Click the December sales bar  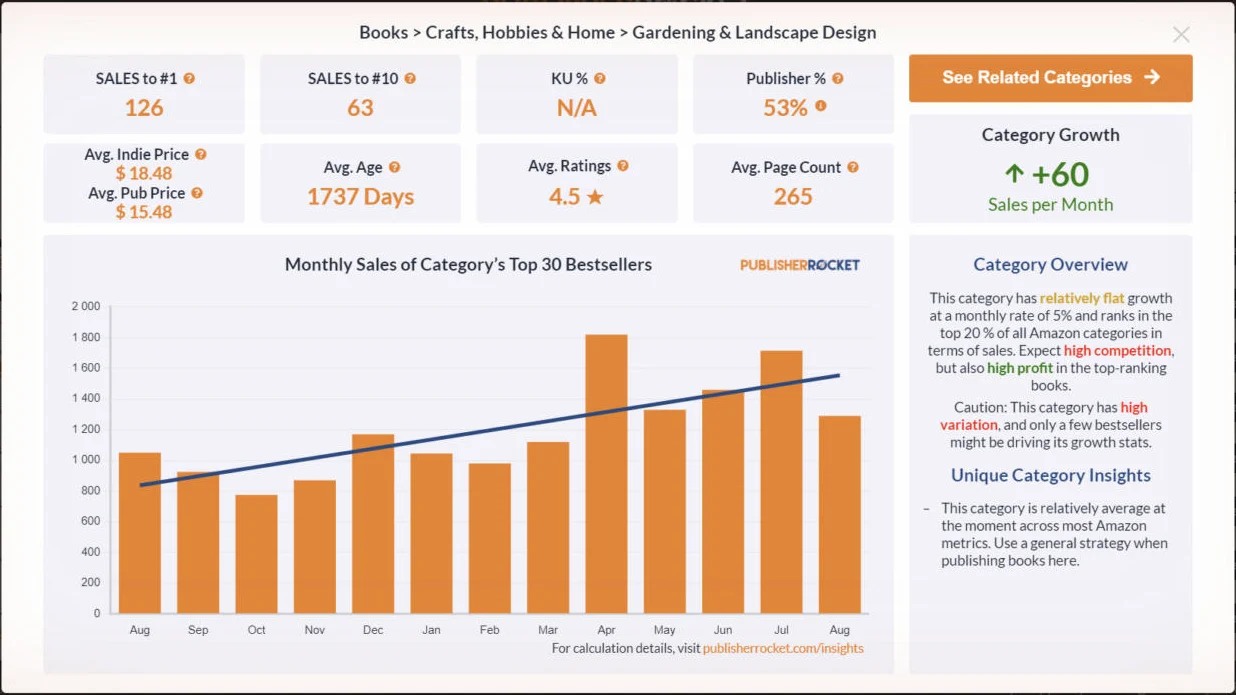(x=373, y=524)
